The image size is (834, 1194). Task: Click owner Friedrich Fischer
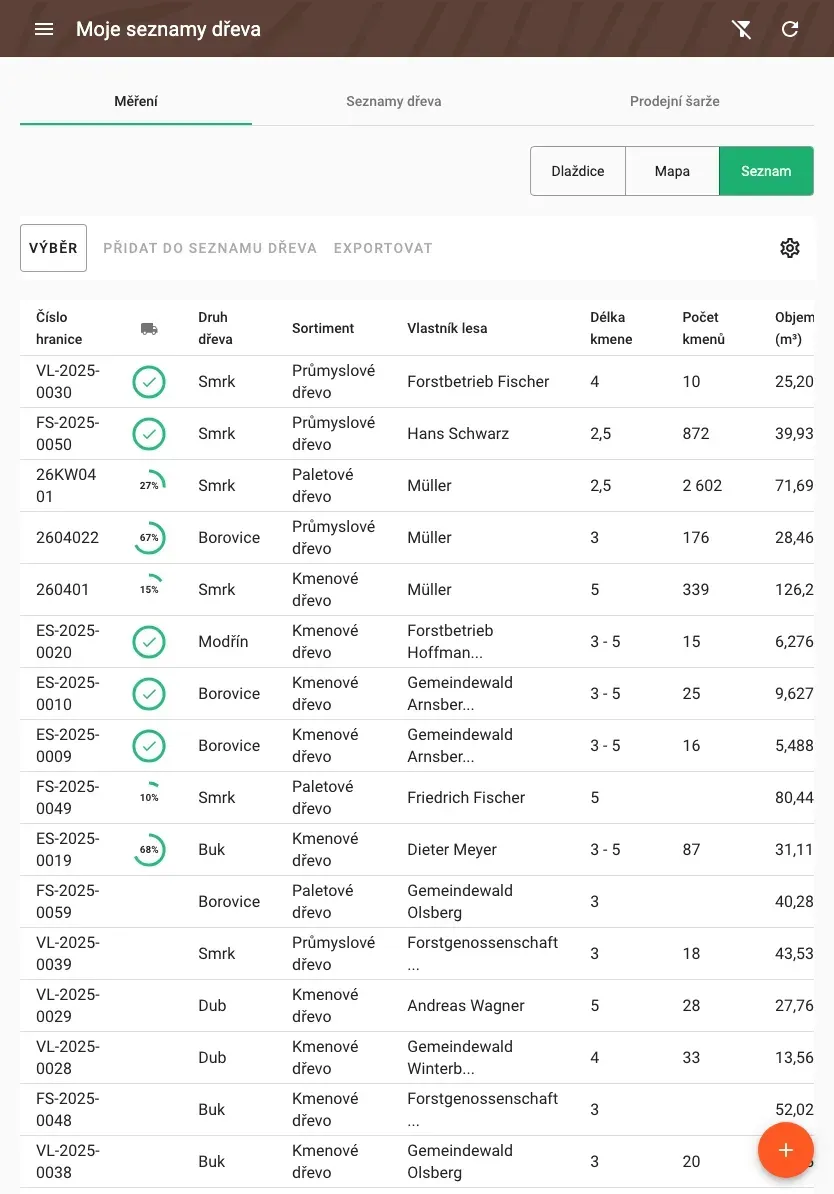[466, 797]
